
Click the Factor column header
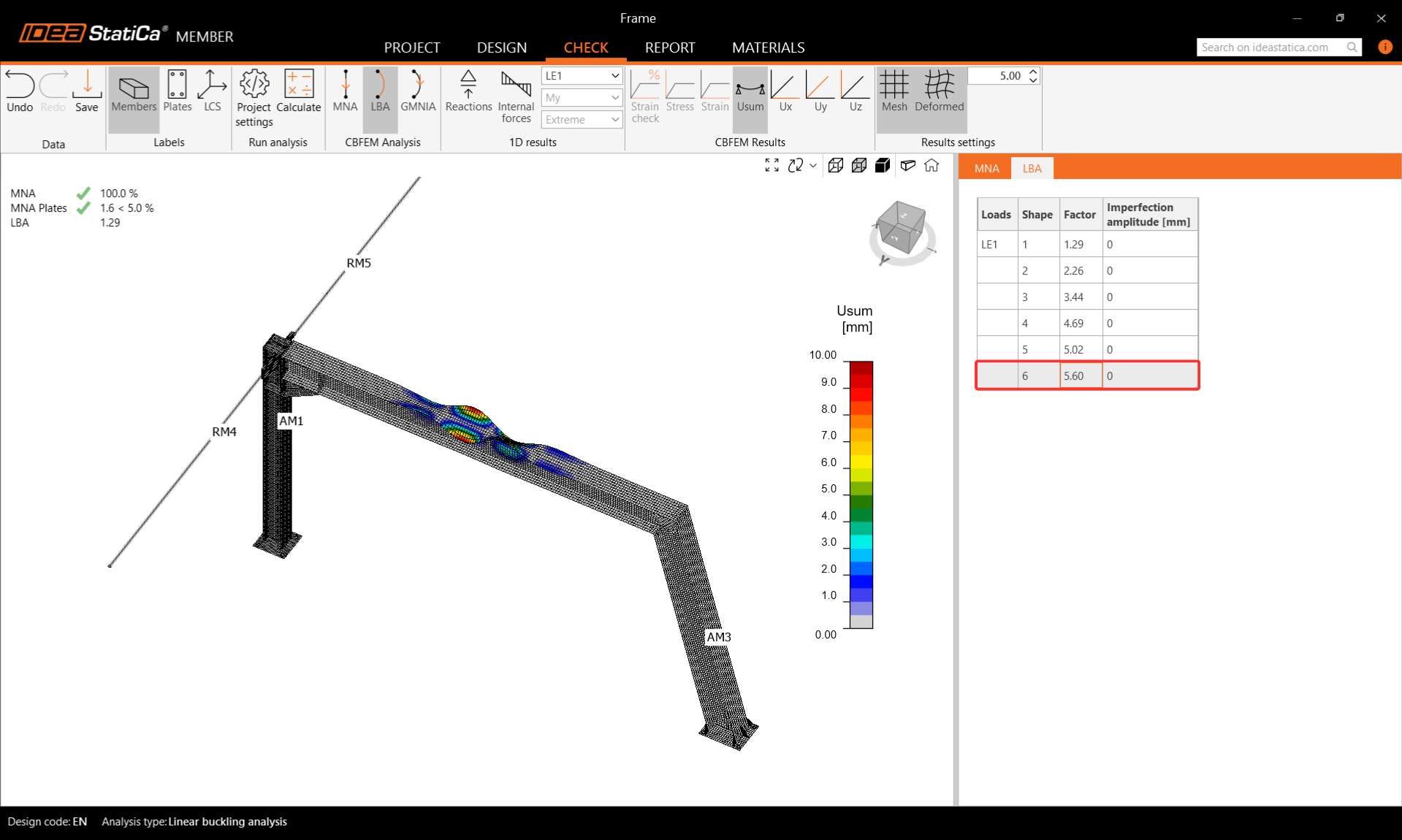(x=1080, y=215)
